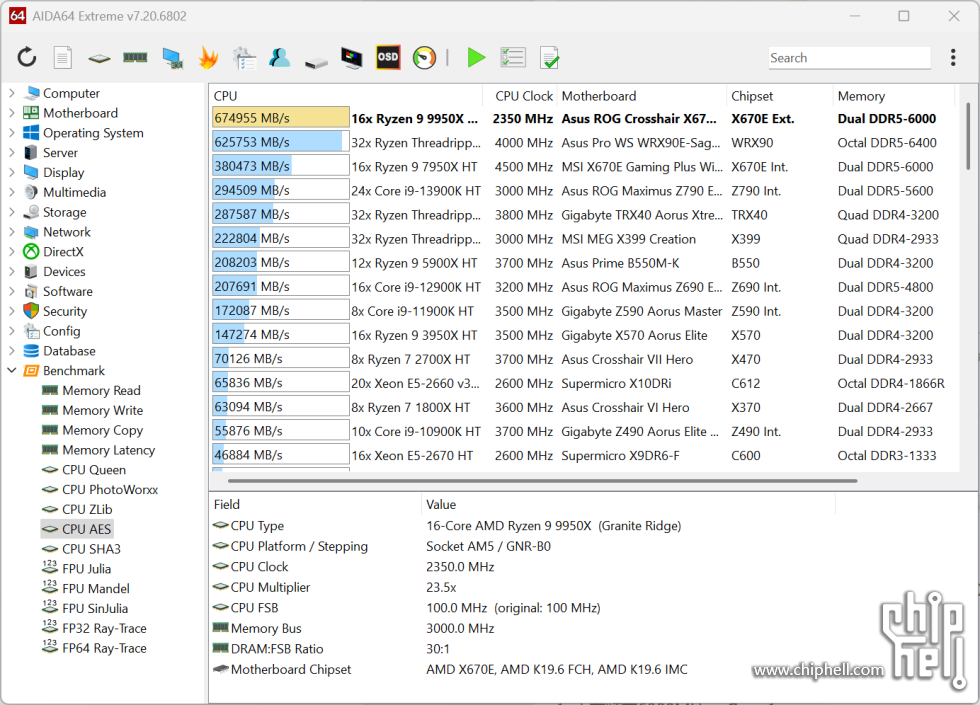
Task: Start the benchmark with the green play button
Action: (x=476, y=58)
